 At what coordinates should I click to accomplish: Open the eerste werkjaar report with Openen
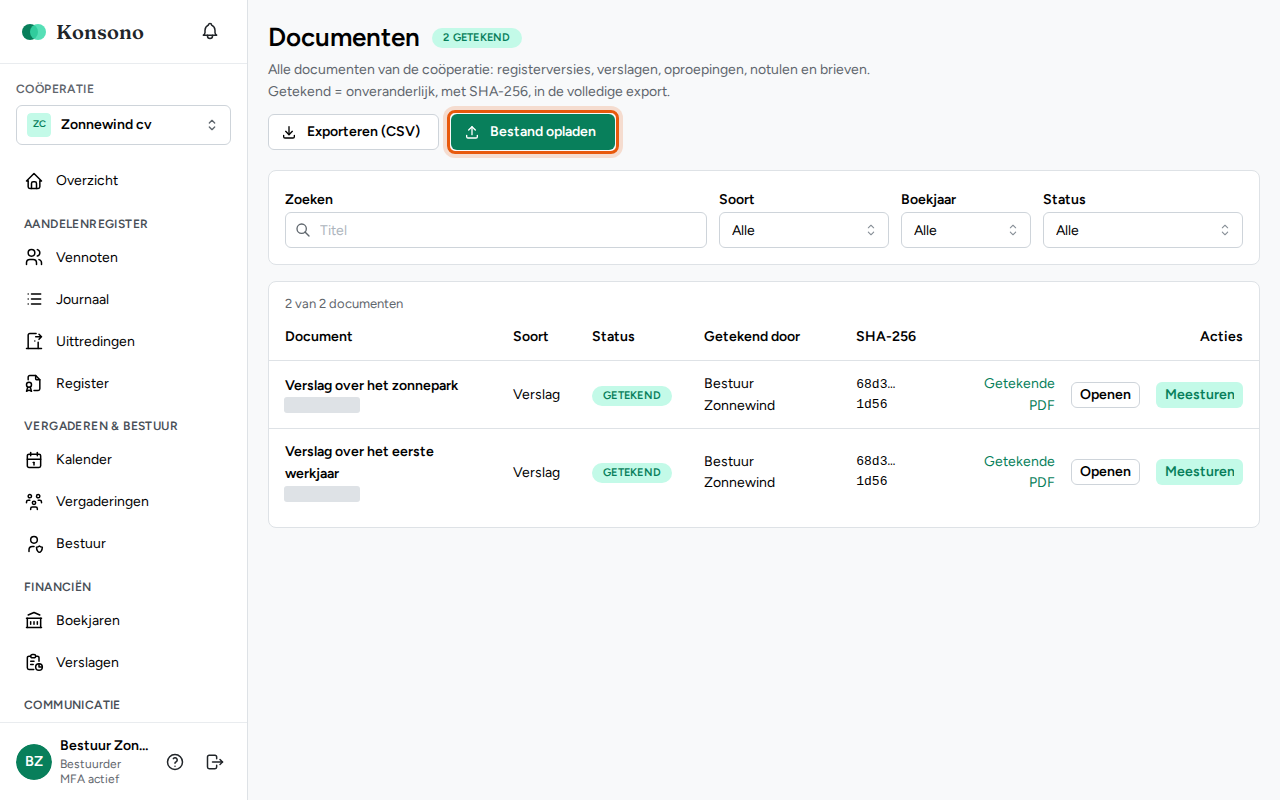coord(1105,472)
